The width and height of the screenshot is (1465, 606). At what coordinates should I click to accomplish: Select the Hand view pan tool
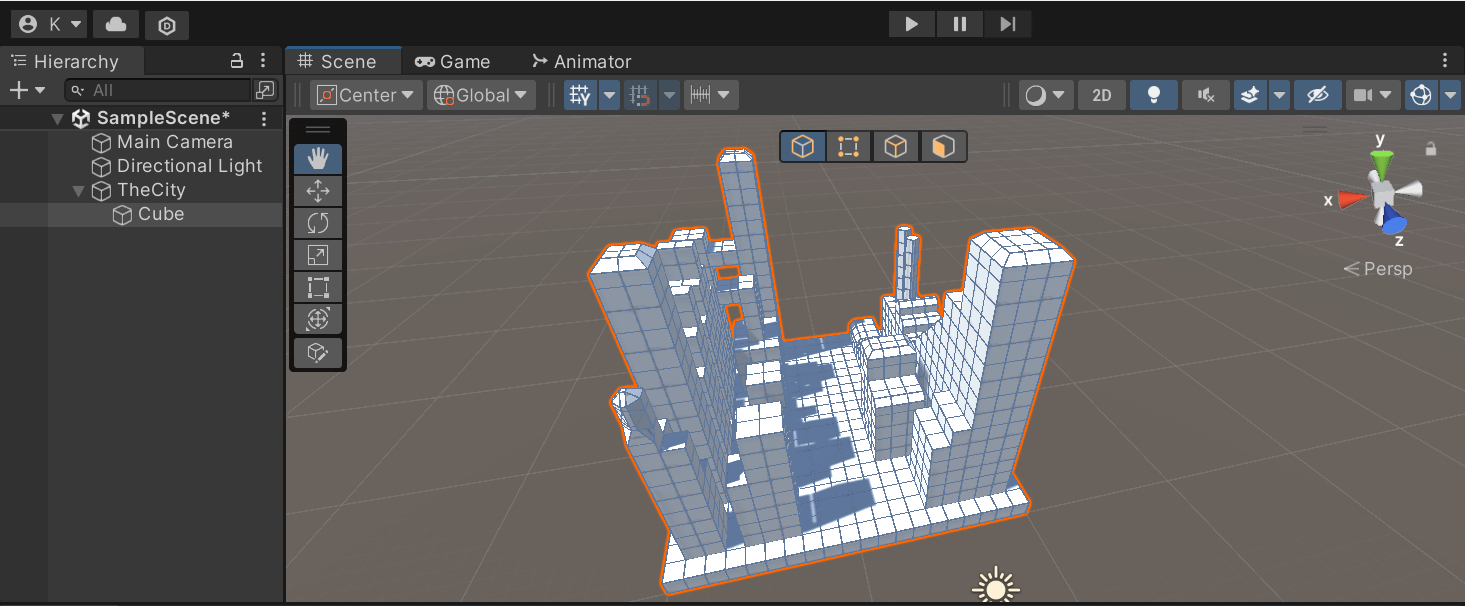coord(317,157)
